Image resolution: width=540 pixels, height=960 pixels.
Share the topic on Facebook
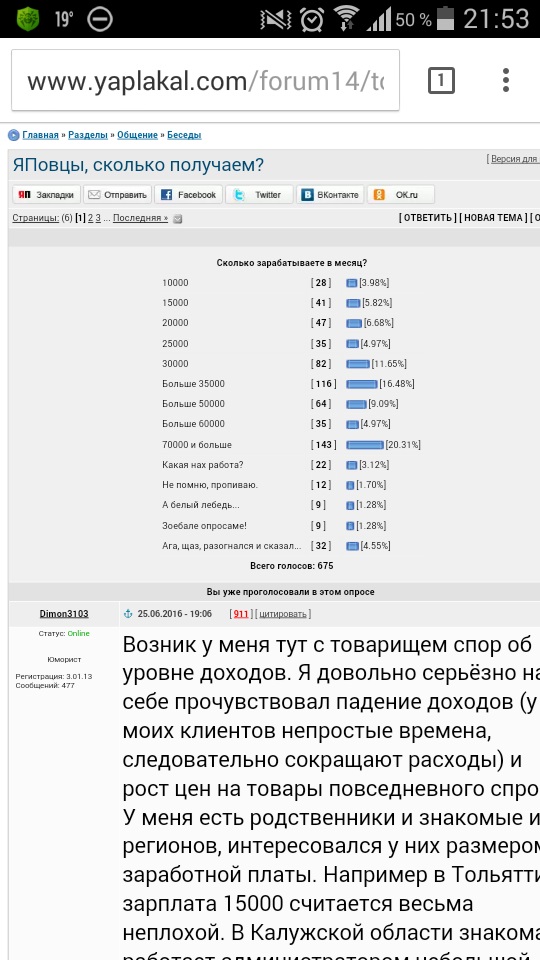tap(189, 195)
